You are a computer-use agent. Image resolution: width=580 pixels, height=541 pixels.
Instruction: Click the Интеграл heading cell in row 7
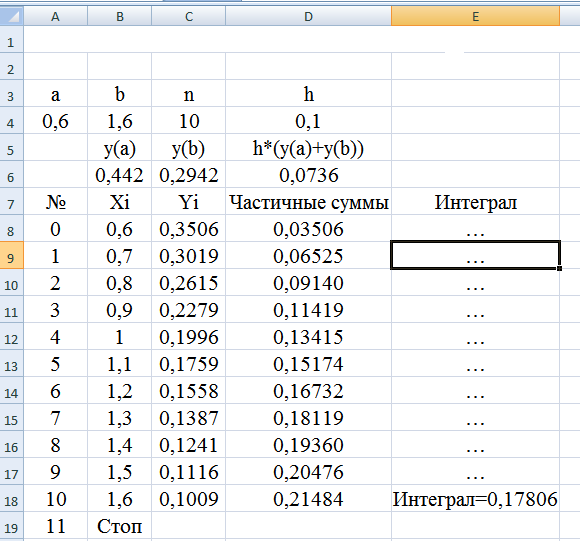click(475, 202)
